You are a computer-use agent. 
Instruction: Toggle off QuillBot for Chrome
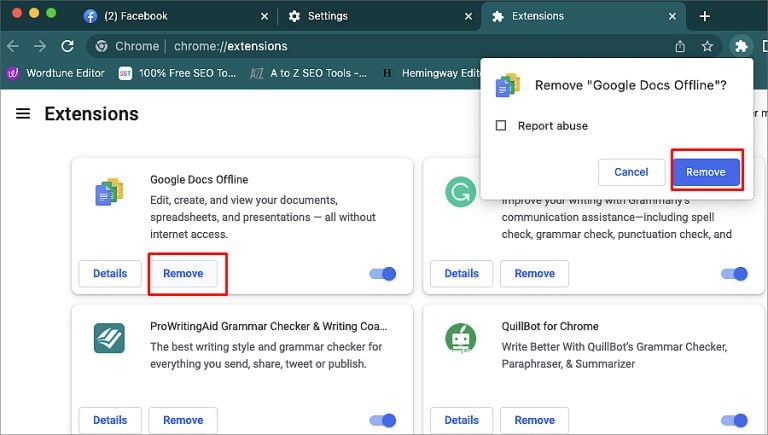[x=734, y=420]
